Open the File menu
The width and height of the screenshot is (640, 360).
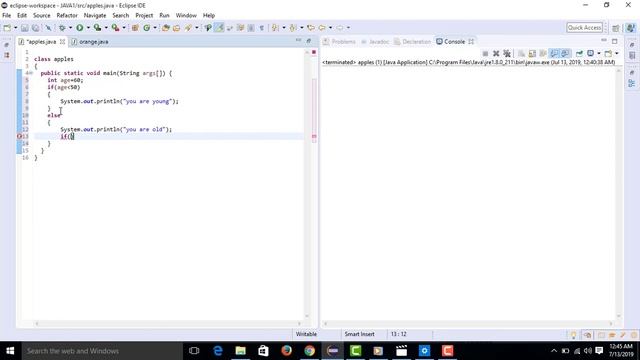pos(7,16)
